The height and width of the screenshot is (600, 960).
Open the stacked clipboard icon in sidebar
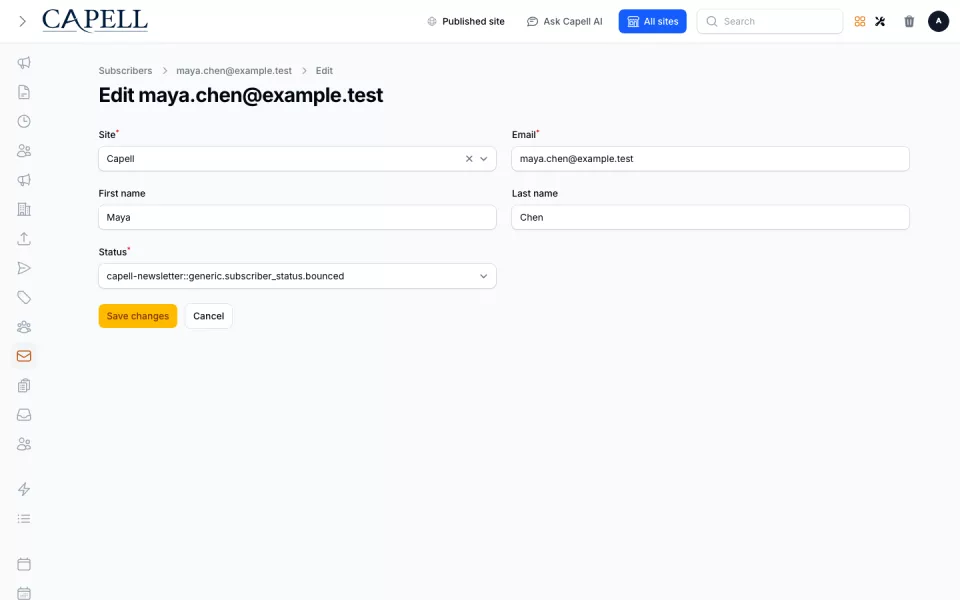(x=24, y=386)
